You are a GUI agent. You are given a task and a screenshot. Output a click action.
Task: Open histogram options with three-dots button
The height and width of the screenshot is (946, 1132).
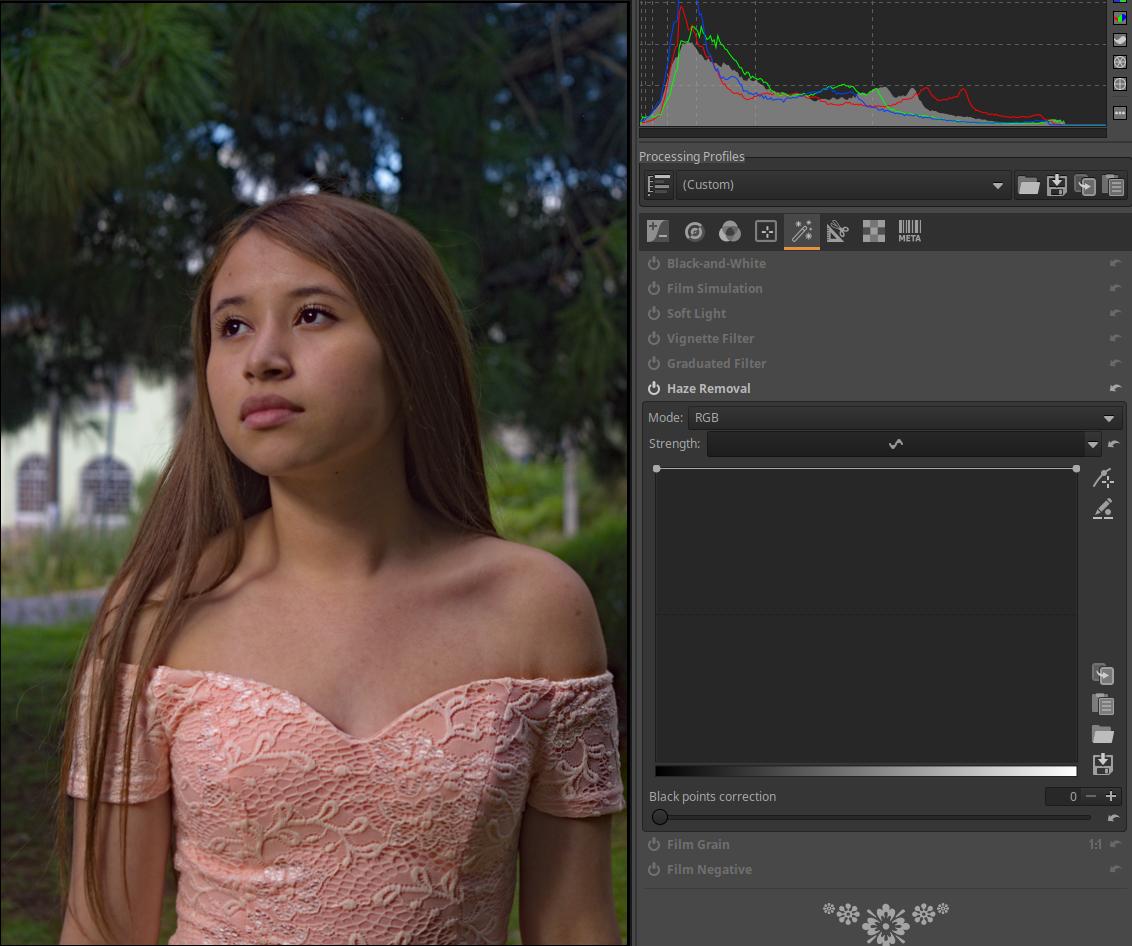tap(1120, 113)
